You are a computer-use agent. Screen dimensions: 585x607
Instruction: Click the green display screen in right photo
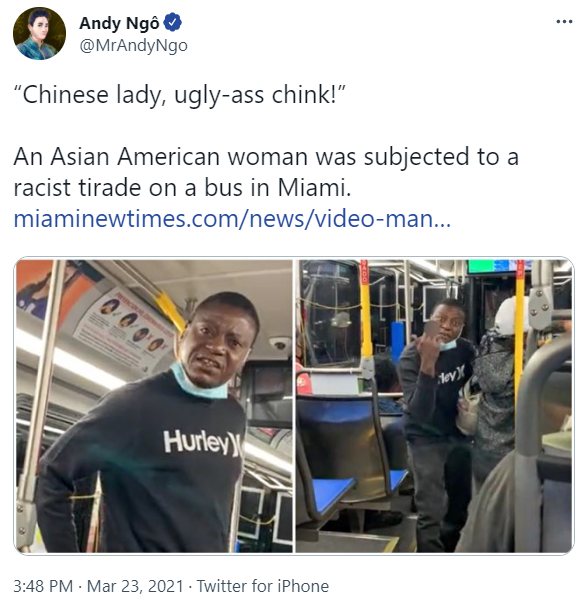490,266
